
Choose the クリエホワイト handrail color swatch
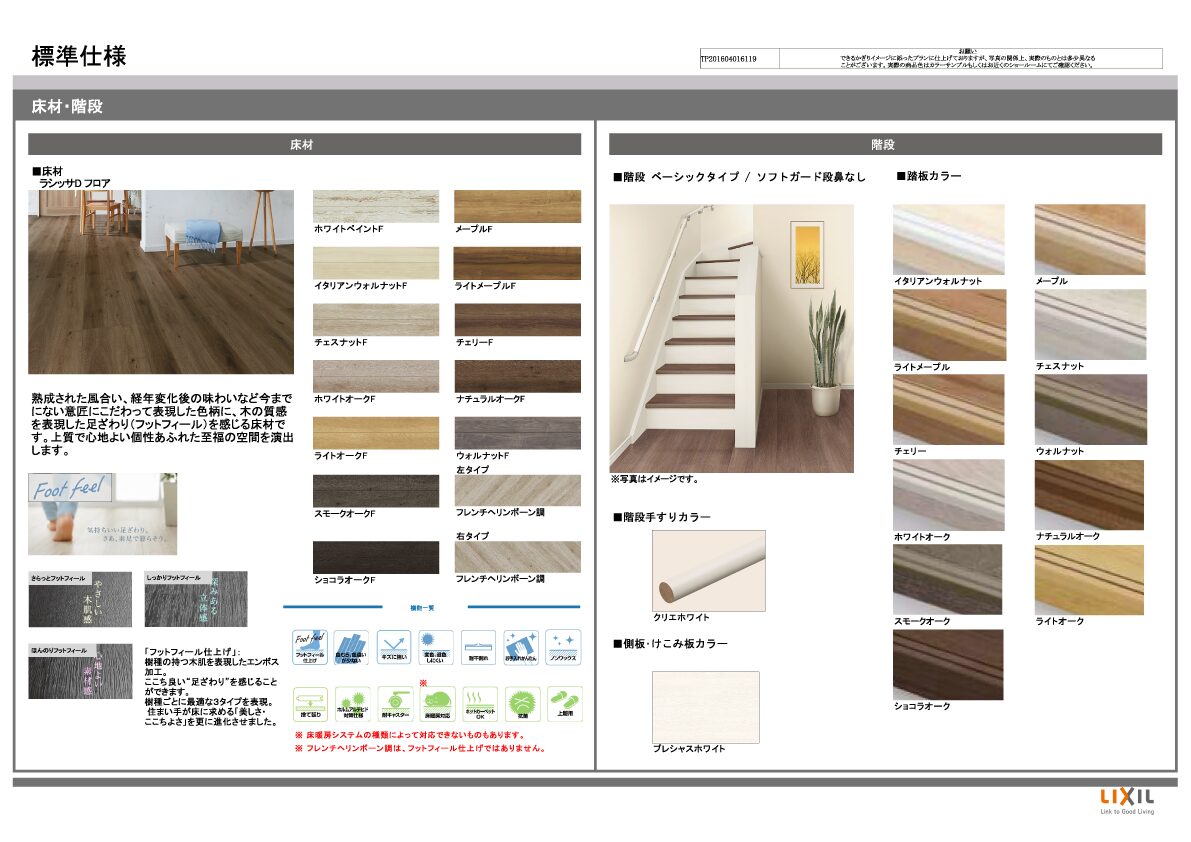click(x=708, y=570)
